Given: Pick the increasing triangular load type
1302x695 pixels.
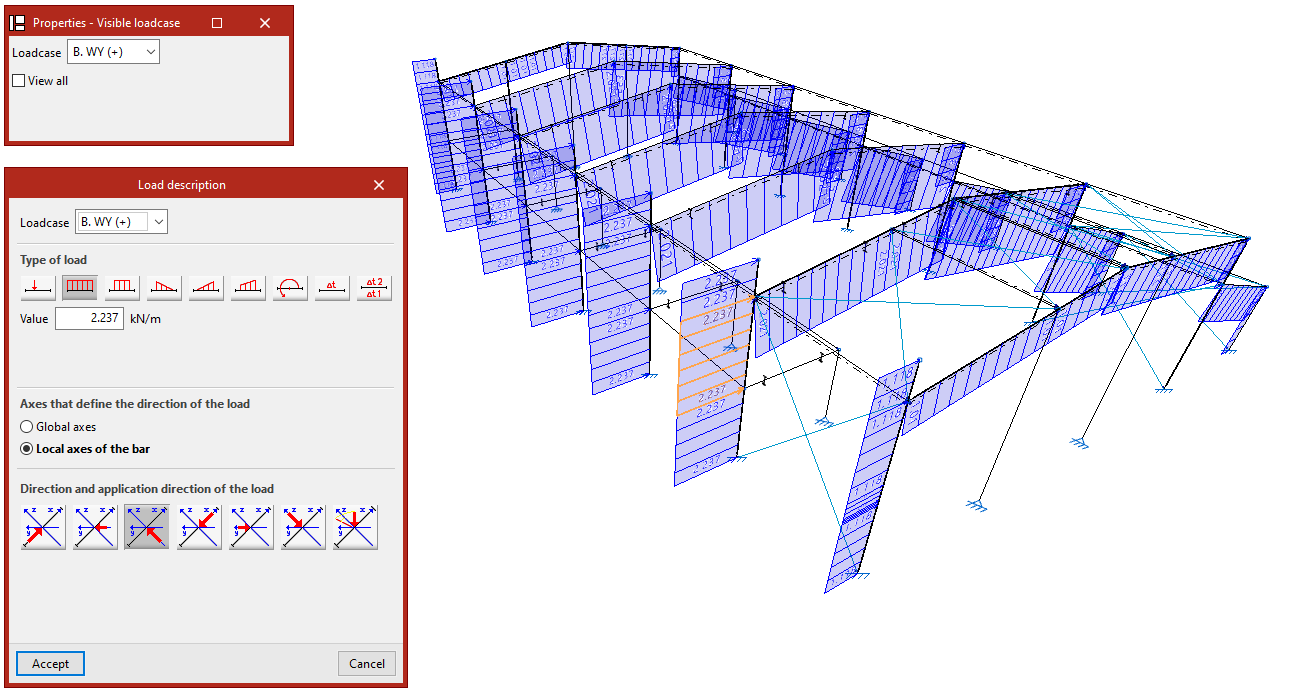Looking at the screenshot, I should [206, 288].
